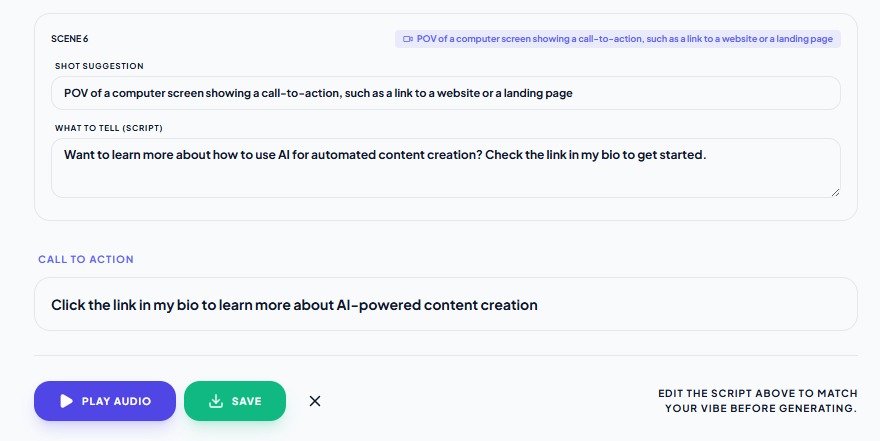The image size is (880, 441).
Task: Click the download arrow icon on Save
Action: (x=215, y=401)
